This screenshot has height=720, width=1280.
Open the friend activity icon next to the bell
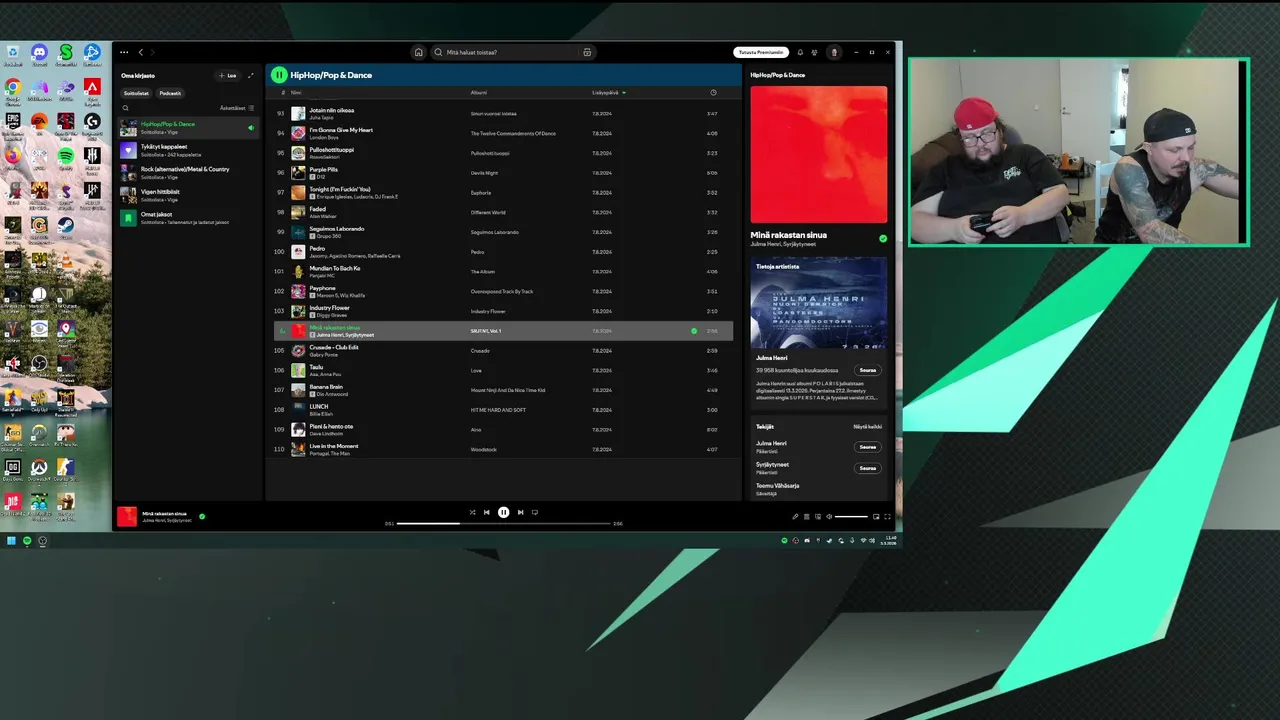click(x=814, y=52)
